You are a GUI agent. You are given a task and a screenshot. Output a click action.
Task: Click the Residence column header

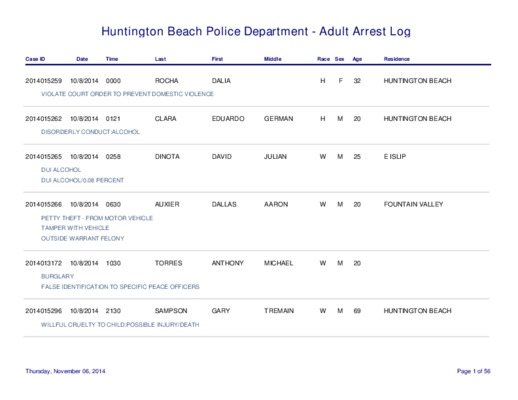397,59
